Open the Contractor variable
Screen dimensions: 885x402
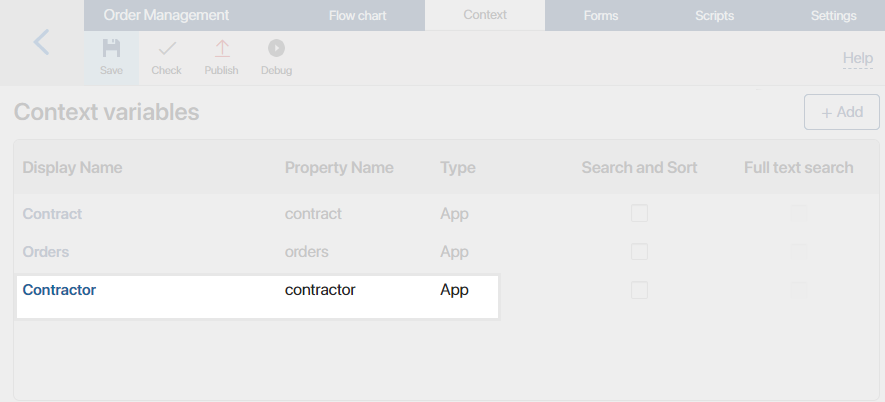point(59,290)
